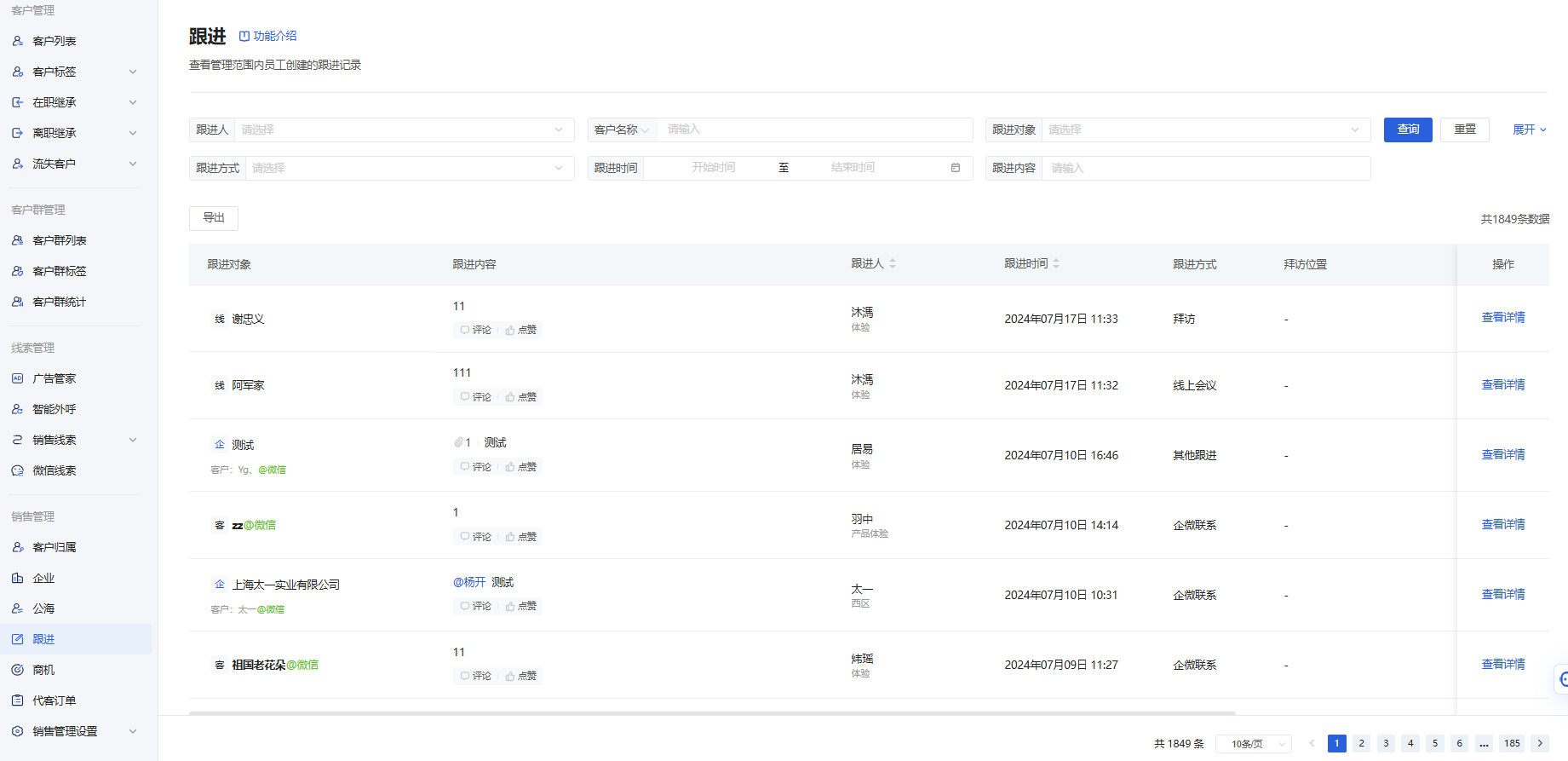Click the 广告管家 sidebar icon
This screenshot has height=761, width=1568.
tap(17, 378)
